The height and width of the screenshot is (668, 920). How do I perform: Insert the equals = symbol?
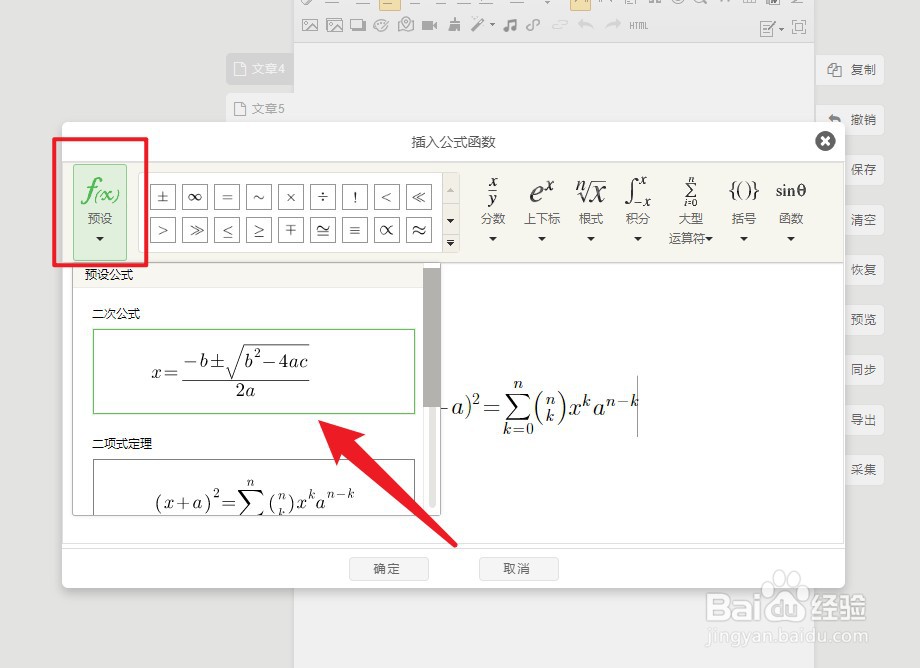point(227,197)
